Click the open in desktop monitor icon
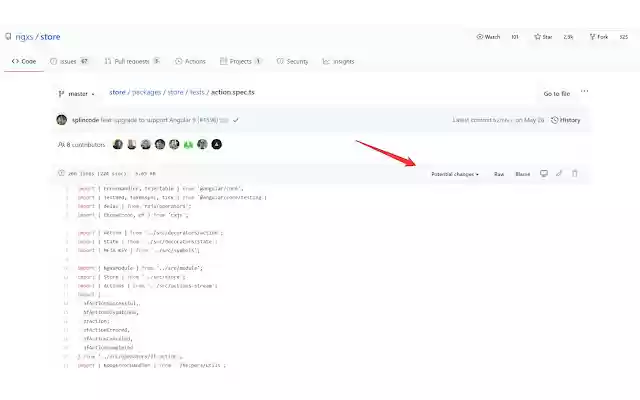The image size is (640, 400). pos(544,173)
